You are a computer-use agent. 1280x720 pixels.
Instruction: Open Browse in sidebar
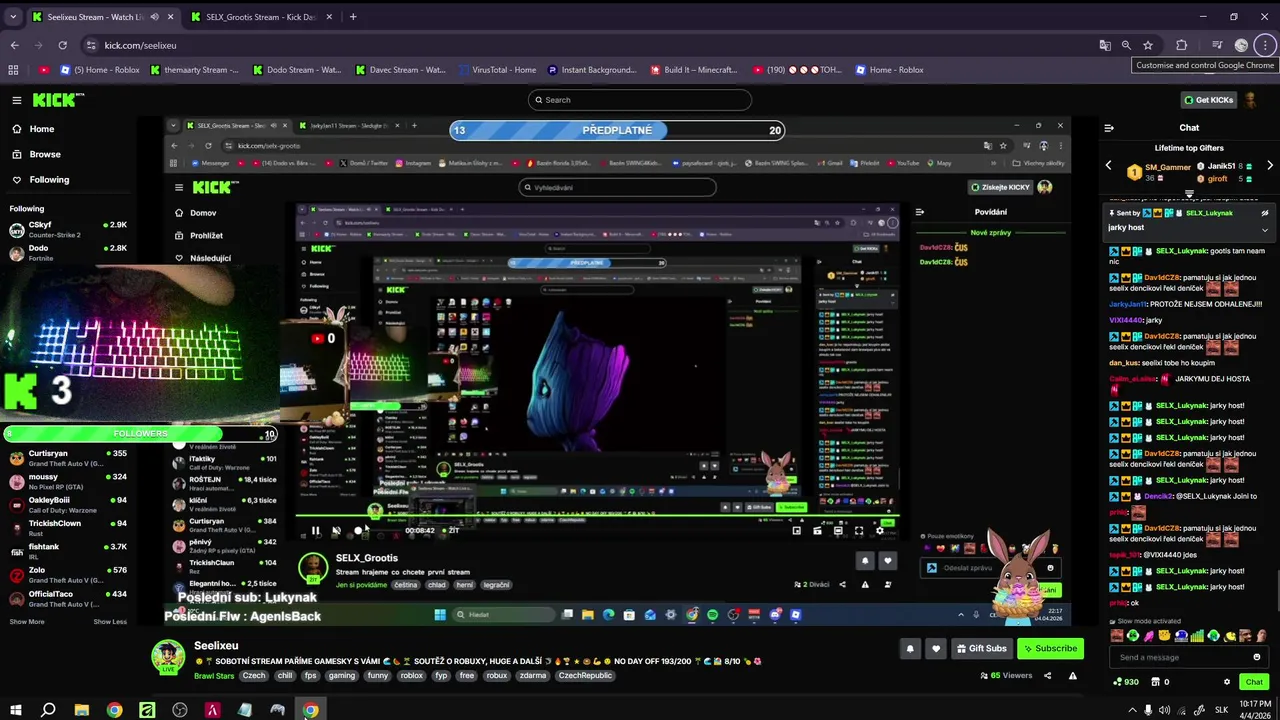[45, 154]
